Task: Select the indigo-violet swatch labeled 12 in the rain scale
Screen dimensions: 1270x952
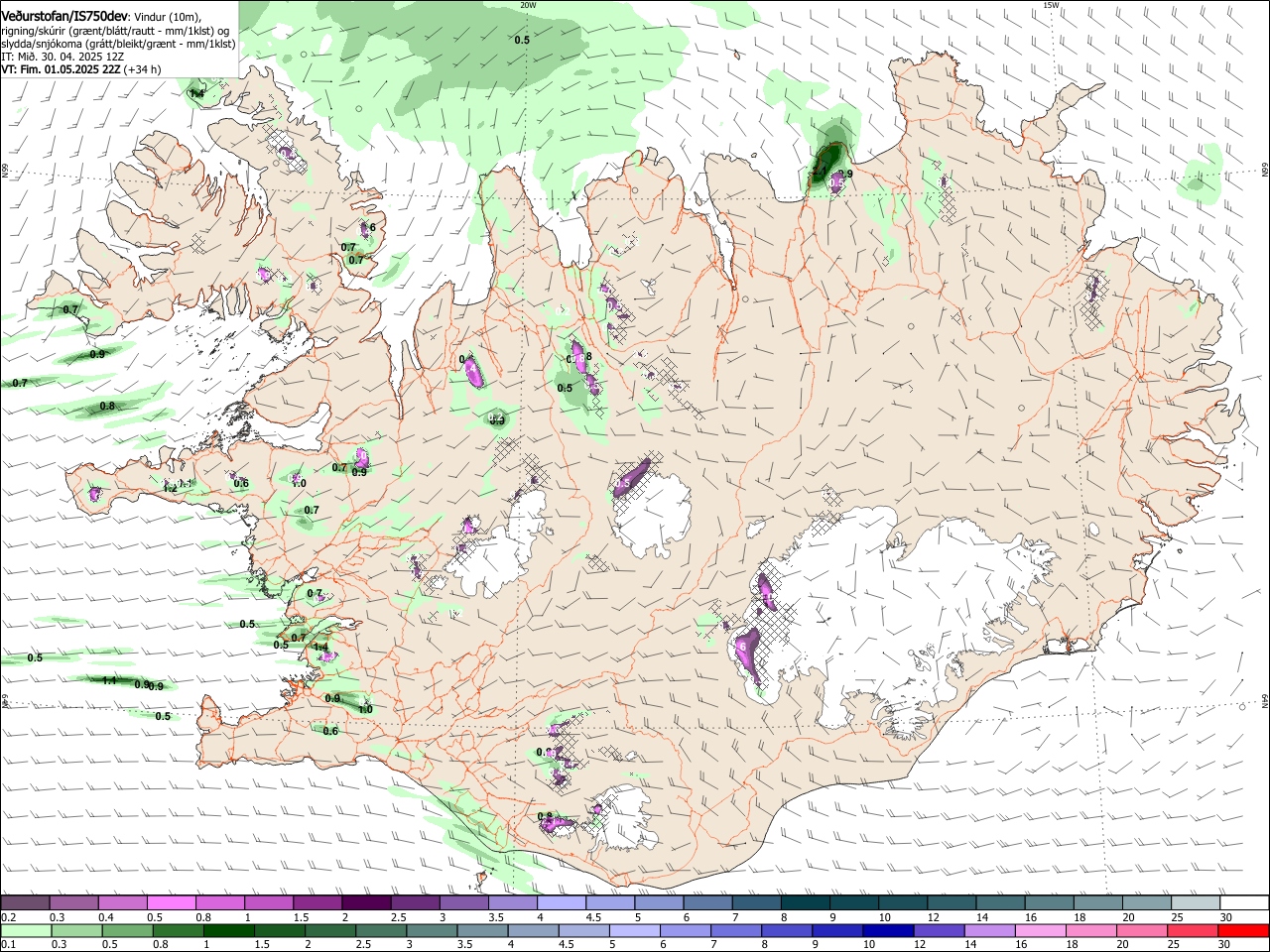Action: [940, 931]
